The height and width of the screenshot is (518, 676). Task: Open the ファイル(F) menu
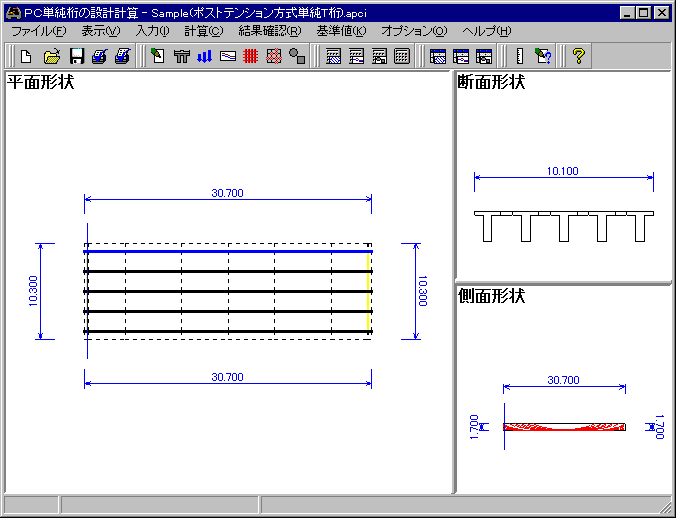pos(38,31)
